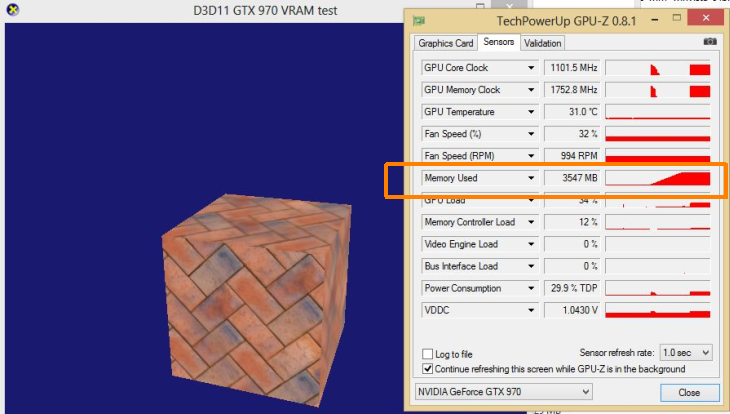The width and height of the screenshot is (730, 414).
Task: Click the 1101.5 MHz core clock value
Action: pyautogui.click(x=572, y=68)
